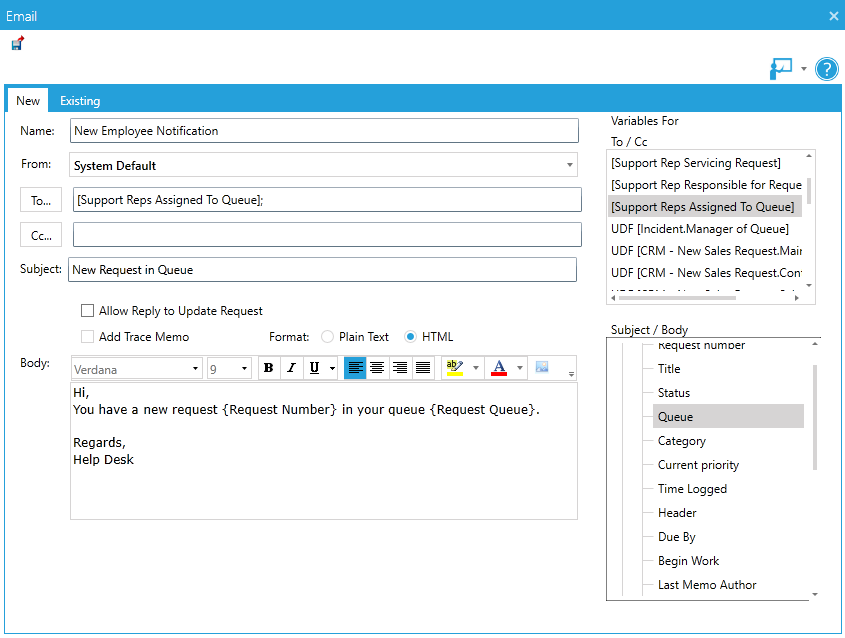Select Status in Subject/Body tree
This screenshot has width=845, height=638.
point(674,393)
